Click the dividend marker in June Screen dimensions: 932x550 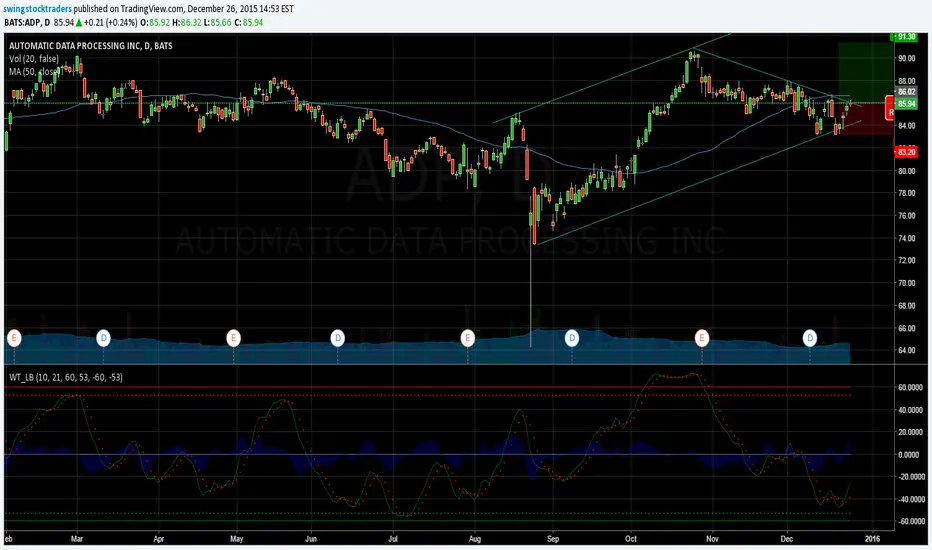pyautogui.click(x=338, y=338)
